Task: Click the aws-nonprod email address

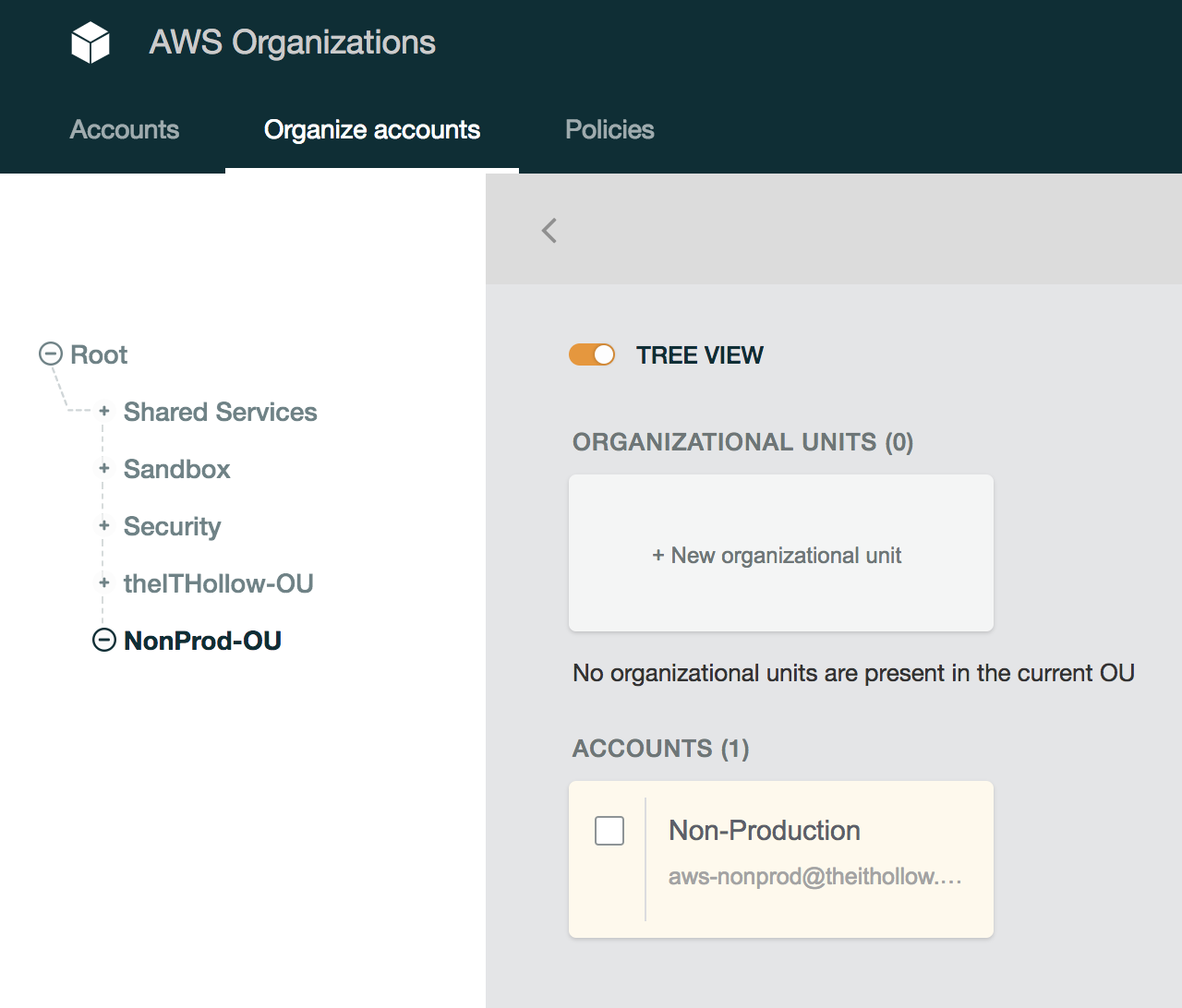Action: (814, 877)
